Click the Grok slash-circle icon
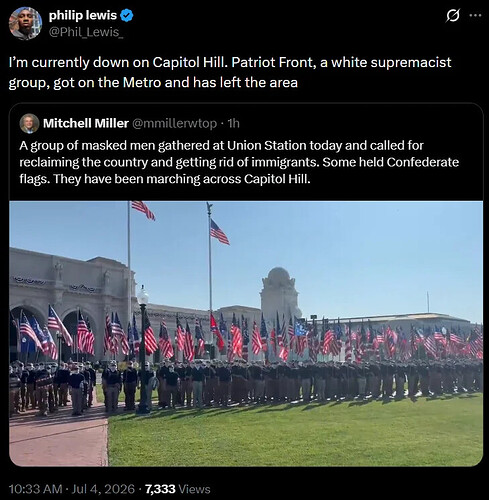Viewport: 489px width, 500px height. coord(453,16)
